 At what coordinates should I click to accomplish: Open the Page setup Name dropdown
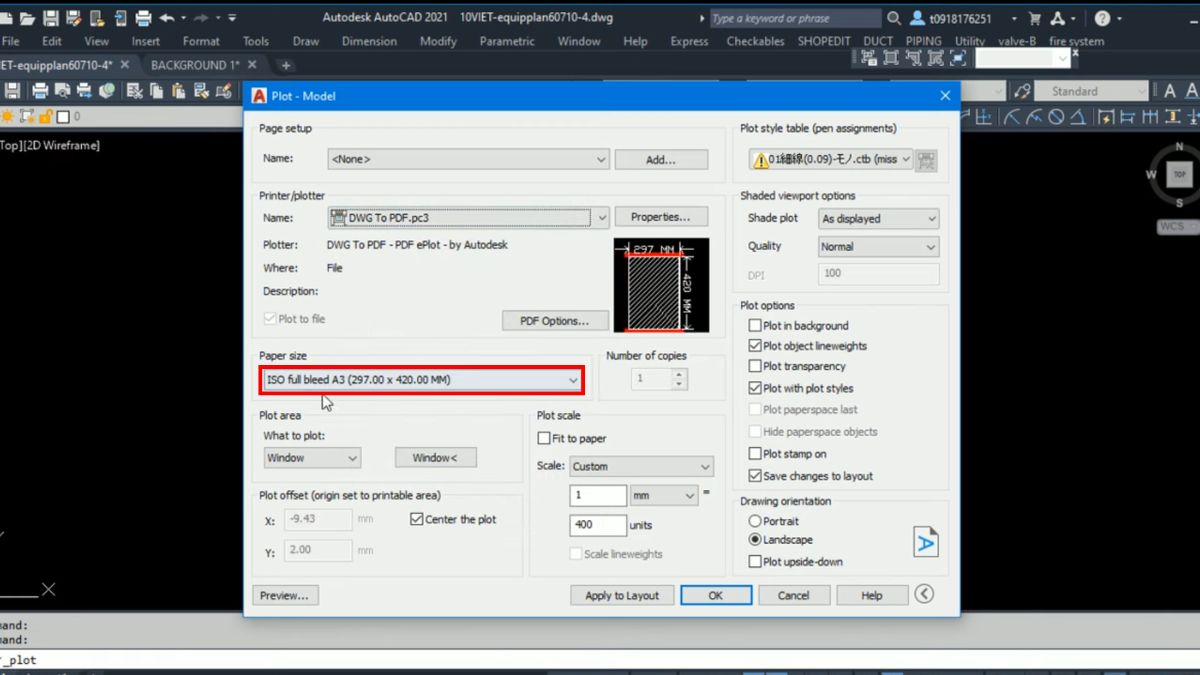tap(468, 159)
